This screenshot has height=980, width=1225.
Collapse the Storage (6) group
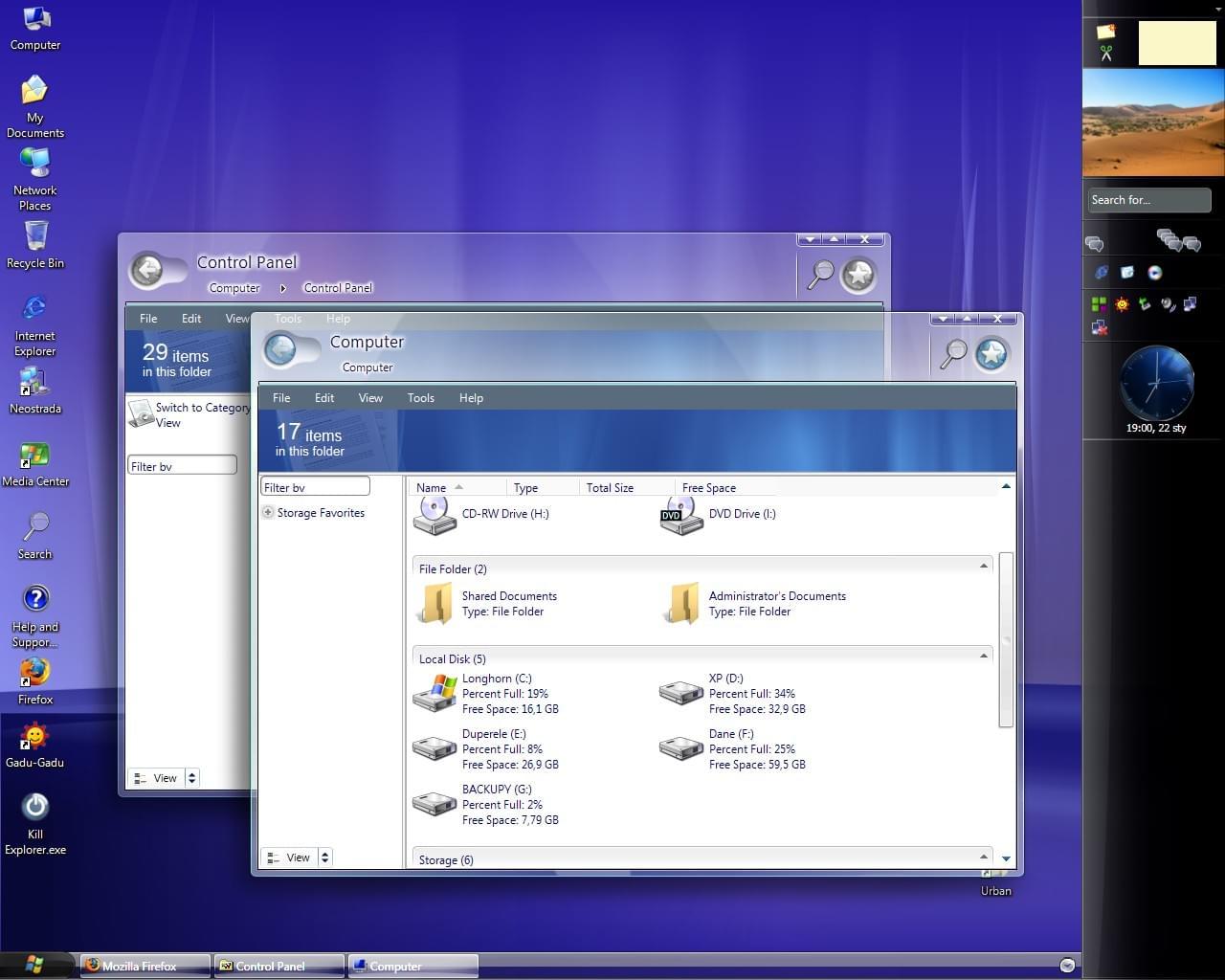tap(983, 856)
